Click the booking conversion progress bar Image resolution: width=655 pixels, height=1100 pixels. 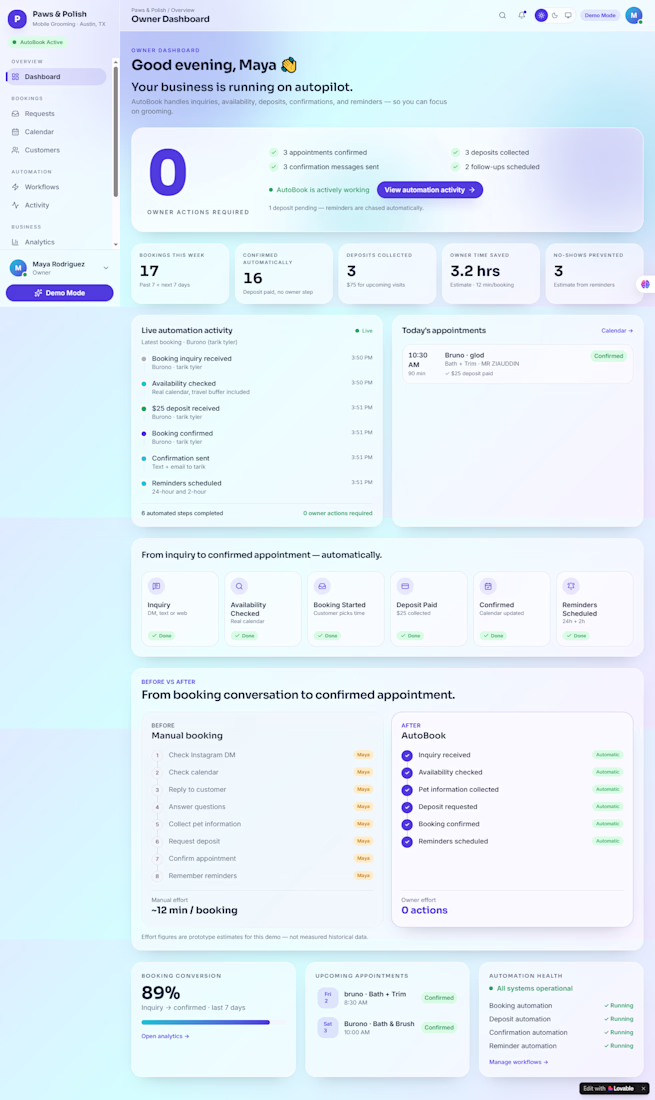point(213,1022)
